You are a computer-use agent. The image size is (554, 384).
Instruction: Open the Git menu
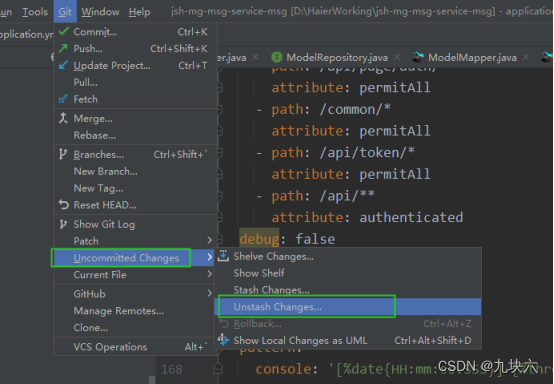tap(65, 12)
